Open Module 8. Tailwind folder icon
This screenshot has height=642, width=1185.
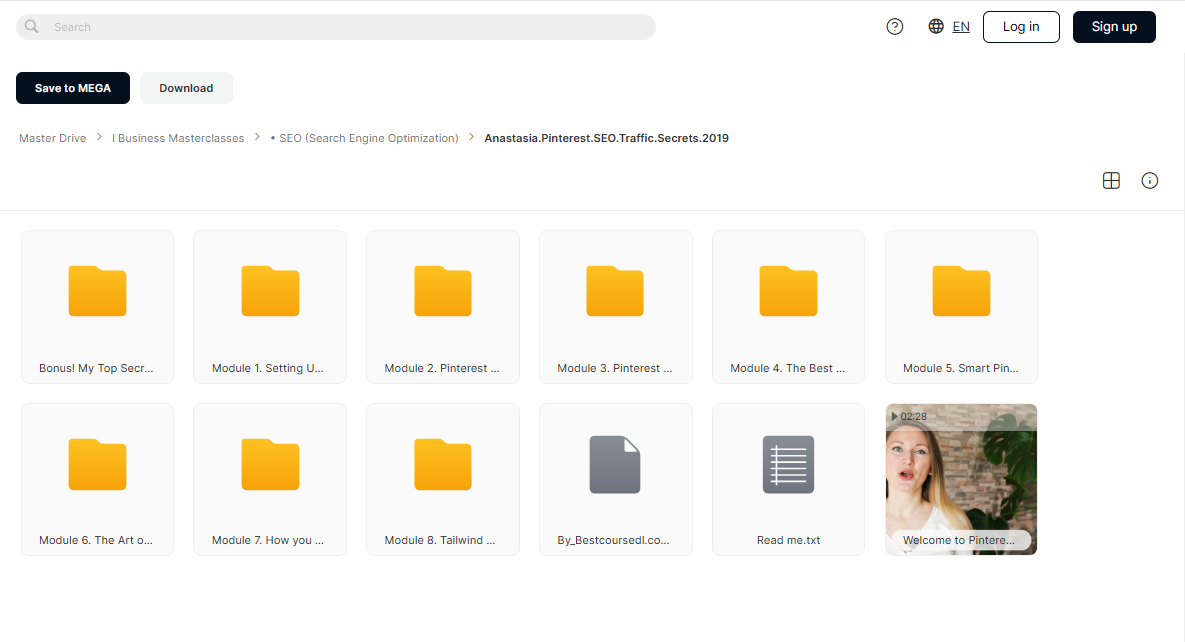[x=443, y=464]
